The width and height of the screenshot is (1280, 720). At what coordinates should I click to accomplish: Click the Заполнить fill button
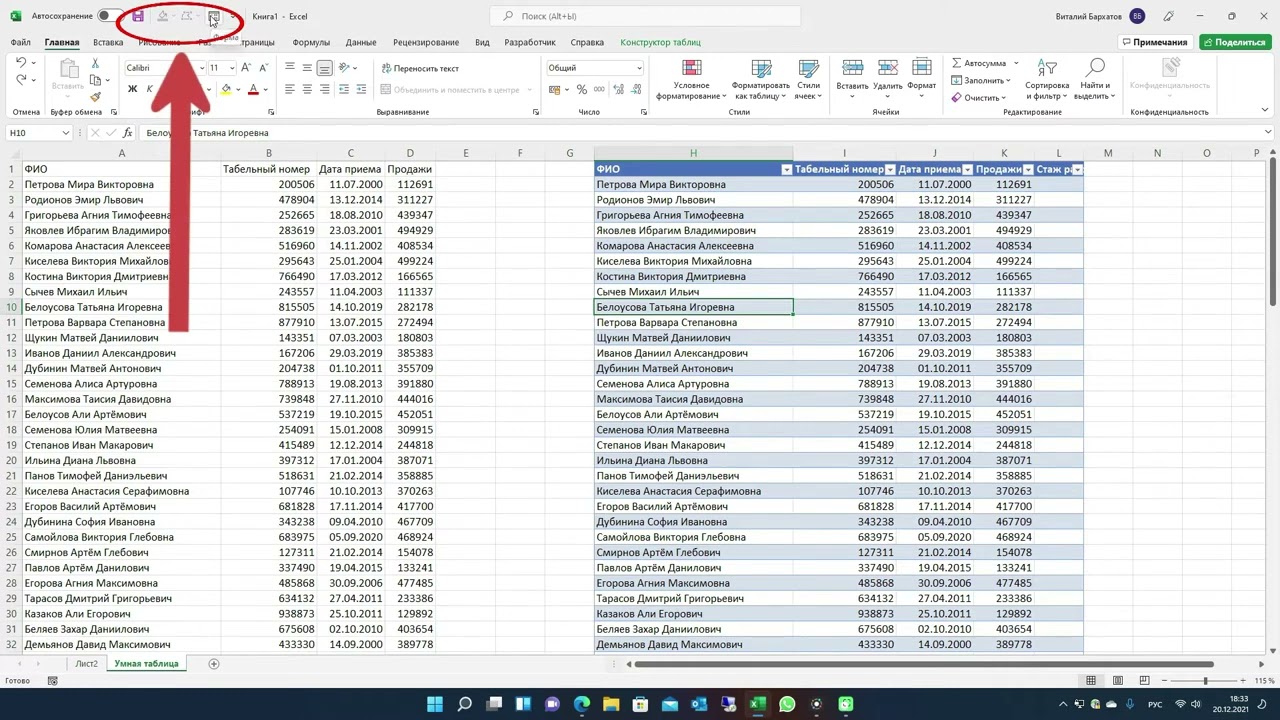pos(981,80)
